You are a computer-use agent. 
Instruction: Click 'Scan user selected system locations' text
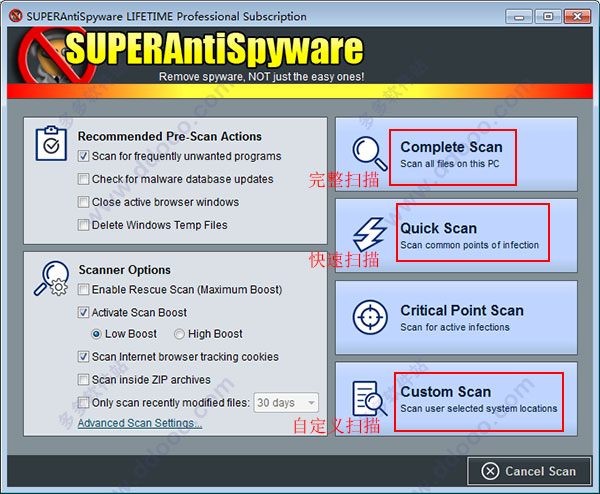pyautogui.click(x=479, y=408)
